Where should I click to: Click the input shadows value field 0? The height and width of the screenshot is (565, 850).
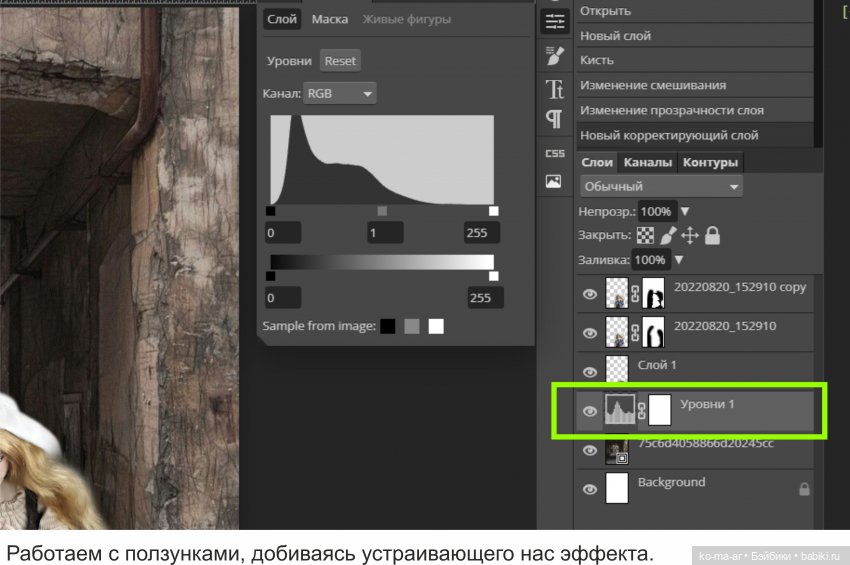coord(283,233)
